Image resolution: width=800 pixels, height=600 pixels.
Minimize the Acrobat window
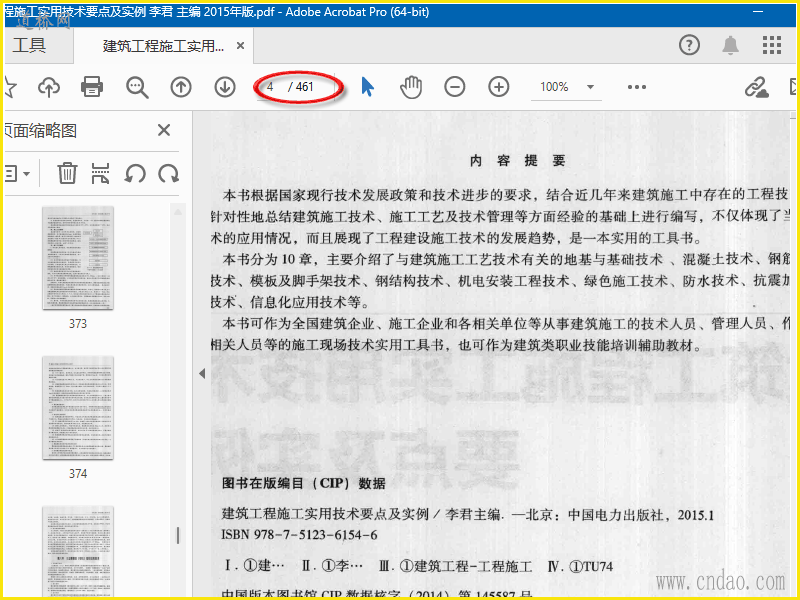pyautogui.click(x=758, y=11)
